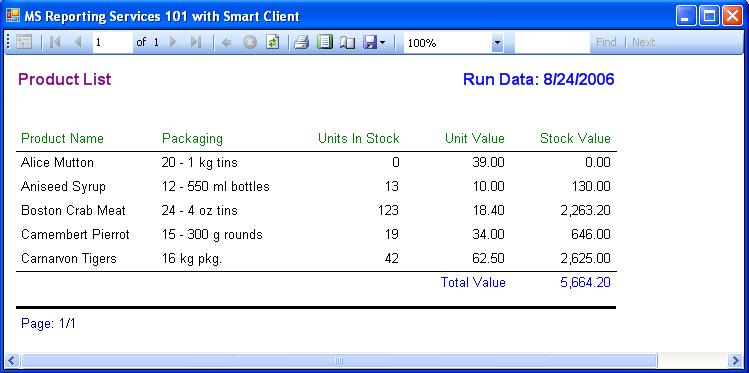Image resolution: width=749 pixels, height=373 pixels.
Task: Click the Unit Value column header
Action: [475, 139]
